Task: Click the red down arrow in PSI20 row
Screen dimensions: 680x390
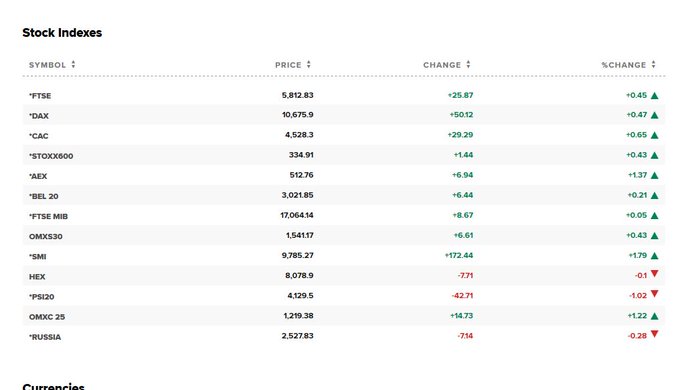Action: tap(654, 294)
